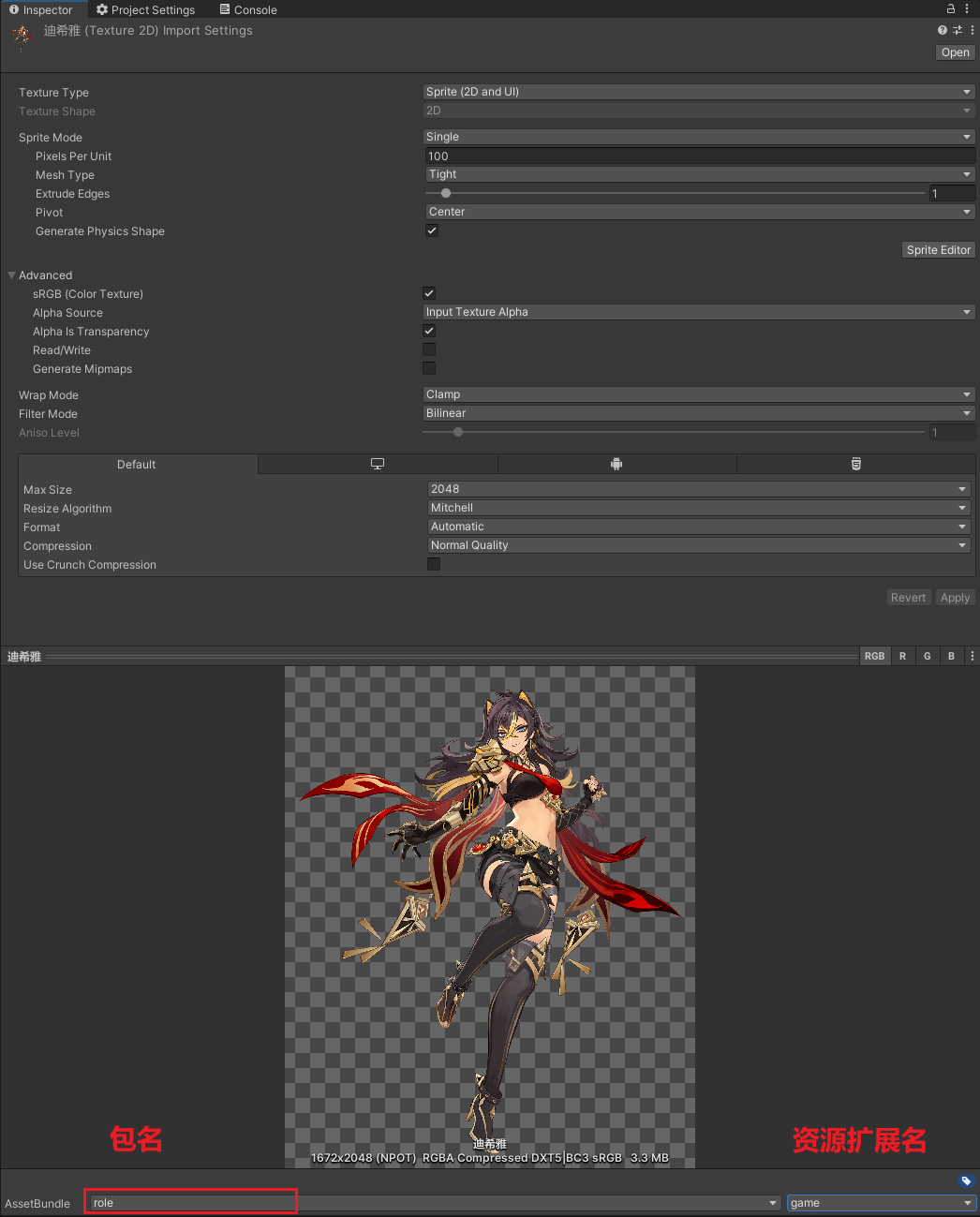Click the Extrude Edges value field
The width and height of the screenshot is (980, 1217).
pos(952,193)
